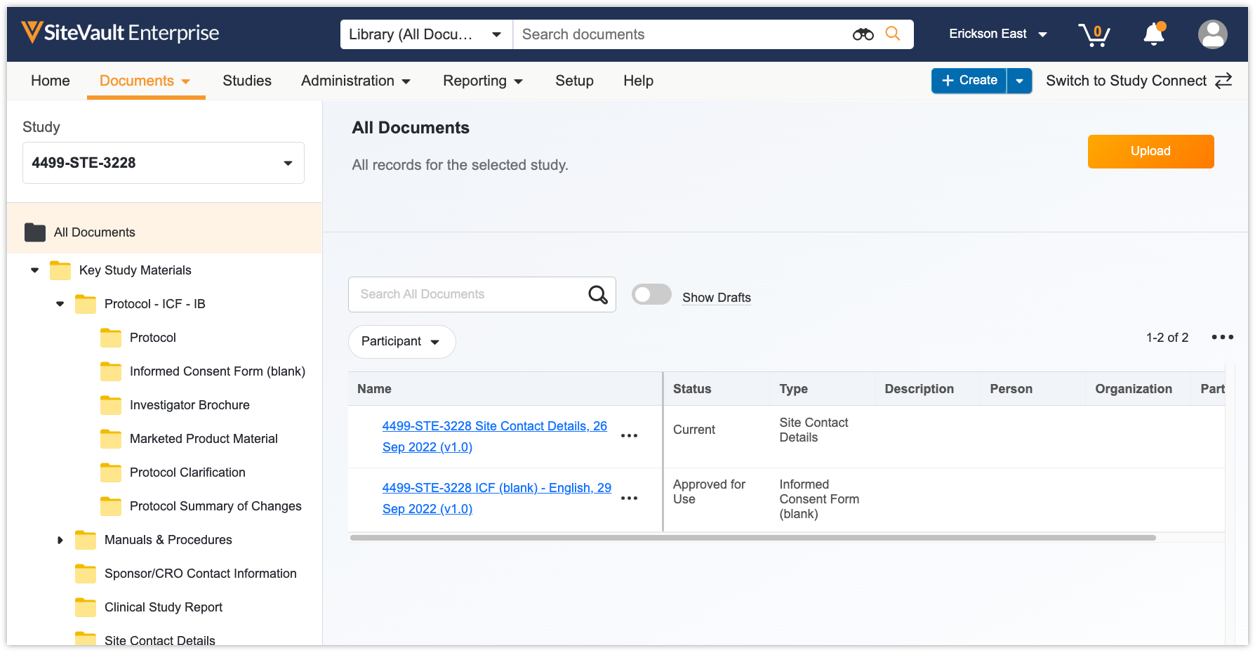Click the Investigator Brochure folder icon
Screen dimensions: 1255x652
[111, 405]
